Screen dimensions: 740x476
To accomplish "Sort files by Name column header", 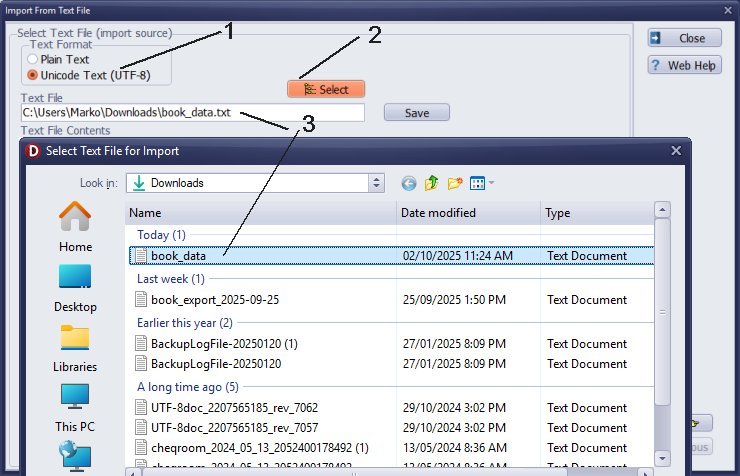I will (x=145, y=213).
